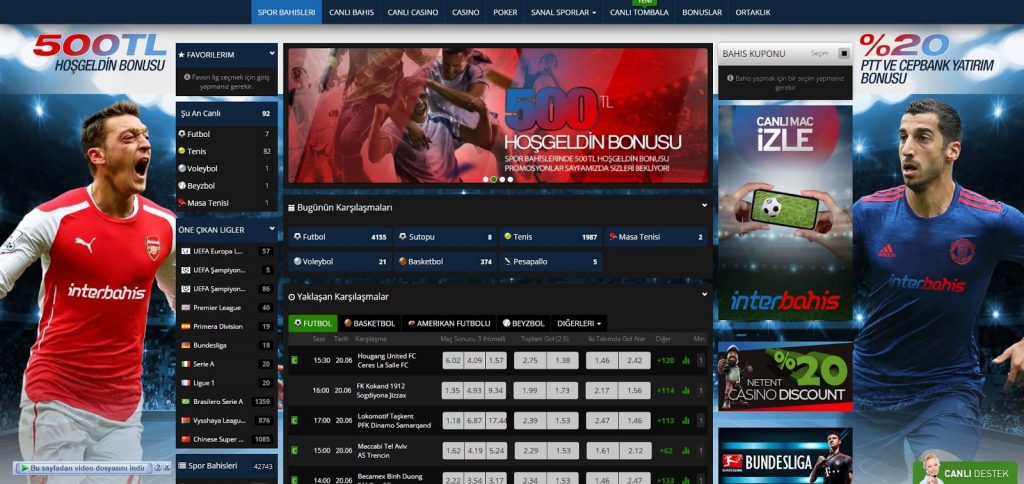1024x484 pixels.
Task: Click the Voleybol ball icon in live list
Action: tap(182, 169)
